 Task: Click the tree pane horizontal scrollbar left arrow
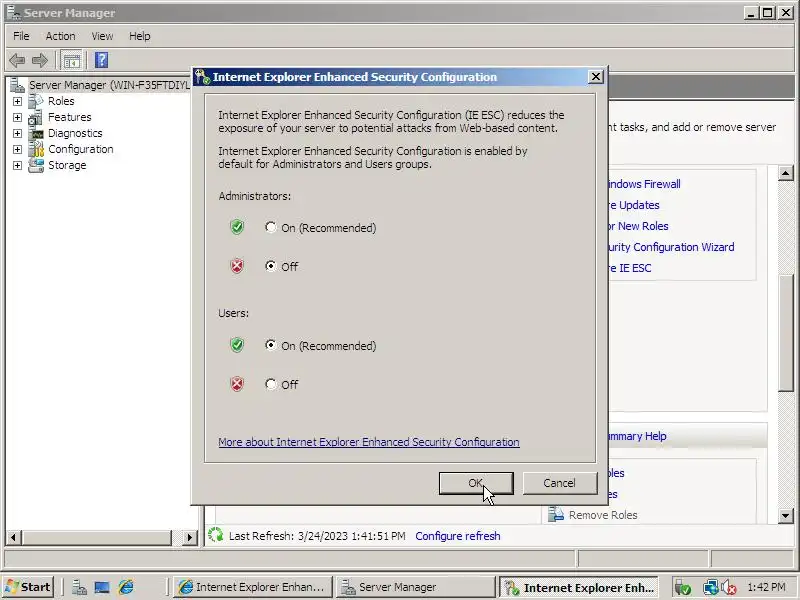point(13,537)
